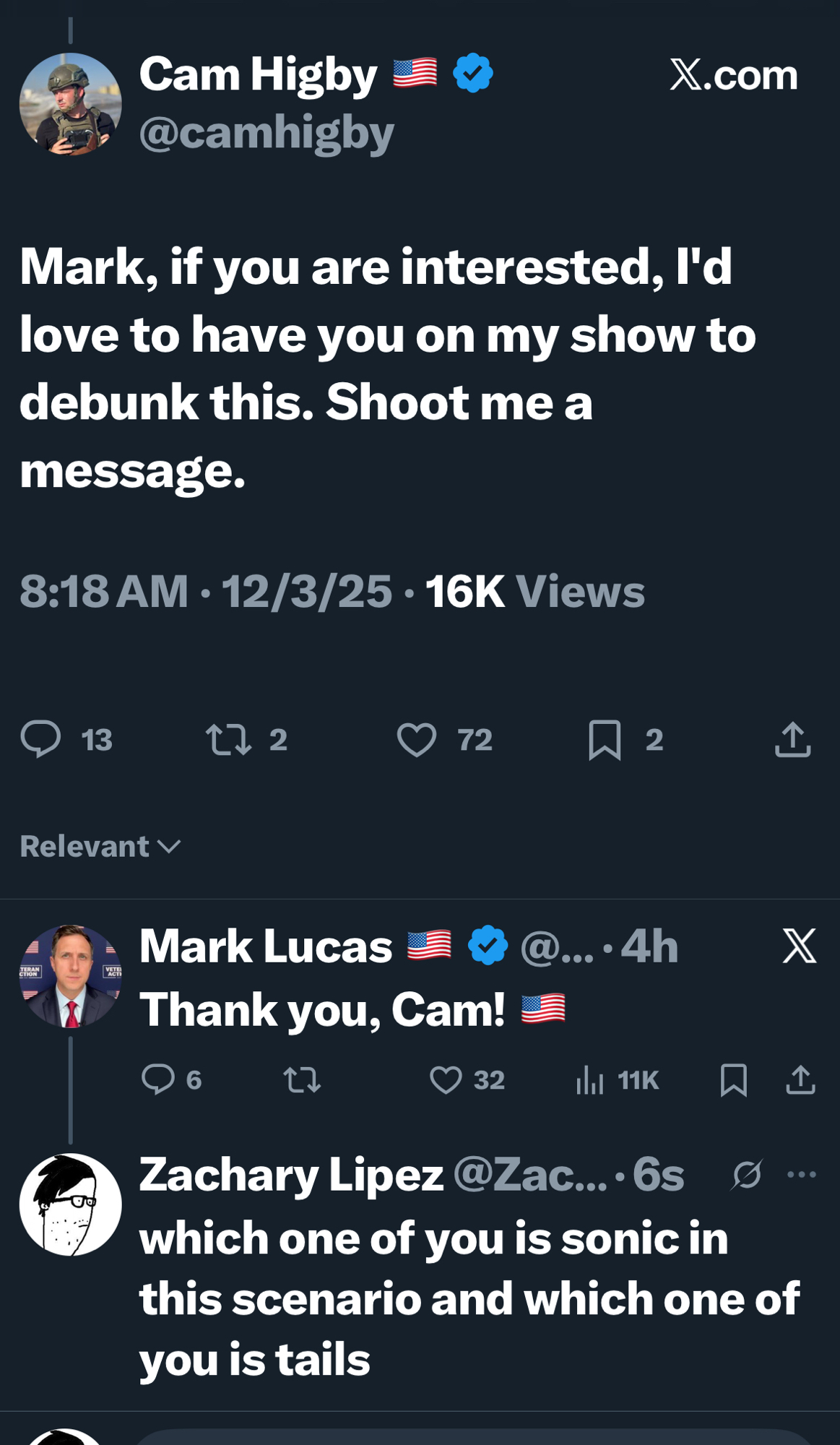Reply to Cam Higby's post
Viewport: 840px width, 1445px height.
[41, 739]
